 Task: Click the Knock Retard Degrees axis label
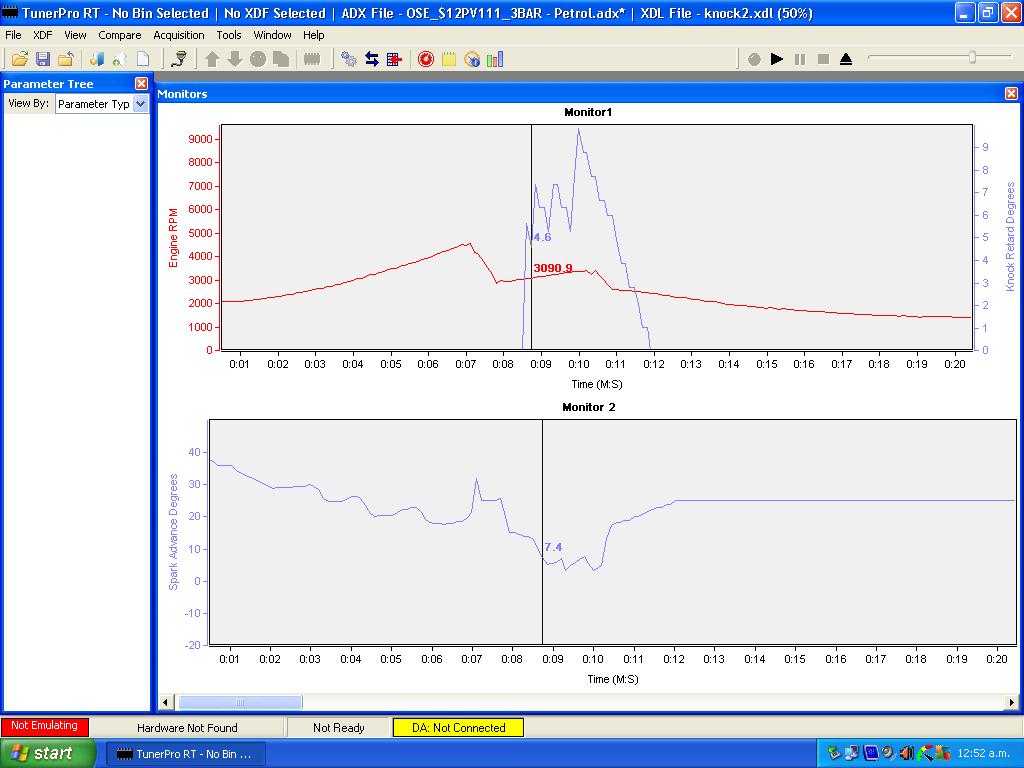(1010, 236)
